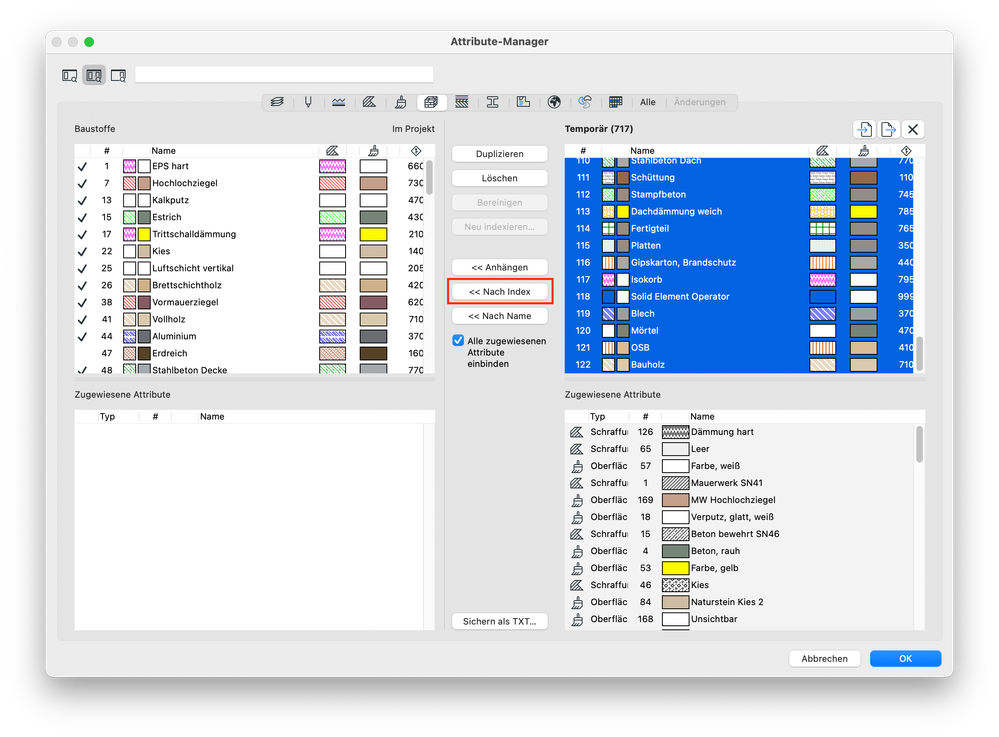Click yellow surface swatch of Trittschalldämmung
999x737 pixels.
coord(373,234)
